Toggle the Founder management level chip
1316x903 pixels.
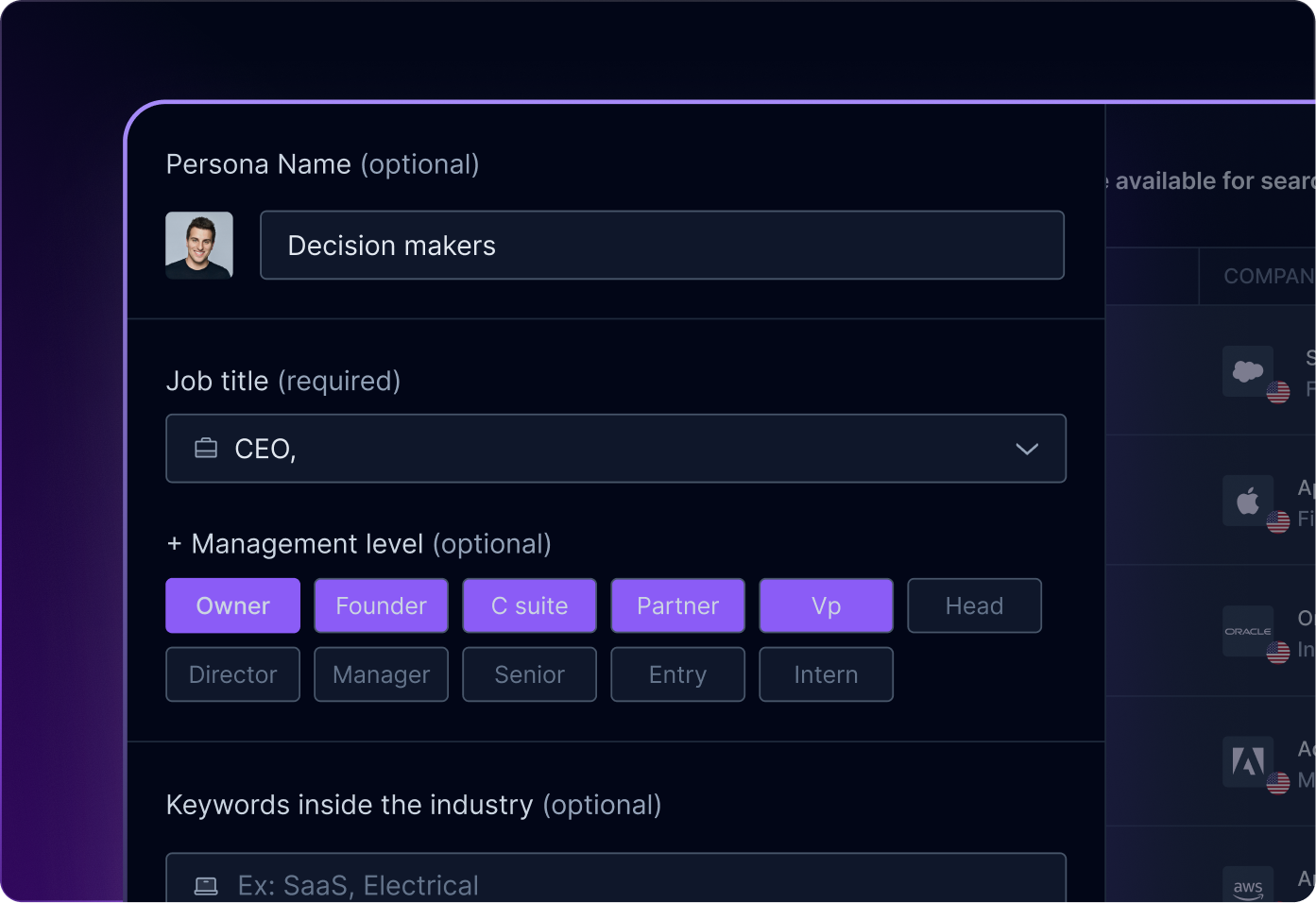click(381, 606)
